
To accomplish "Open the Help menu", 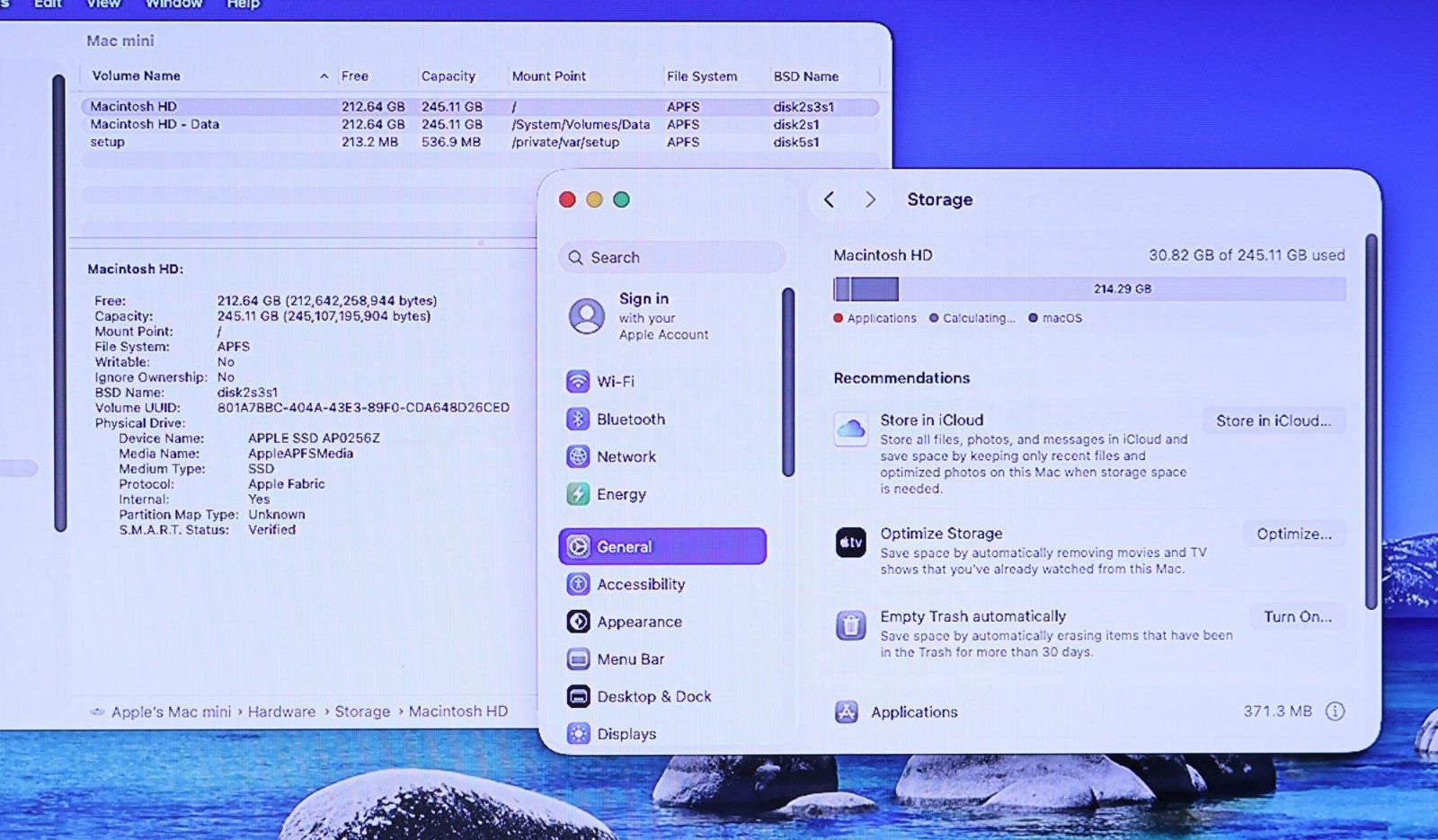I will [243, 4].
